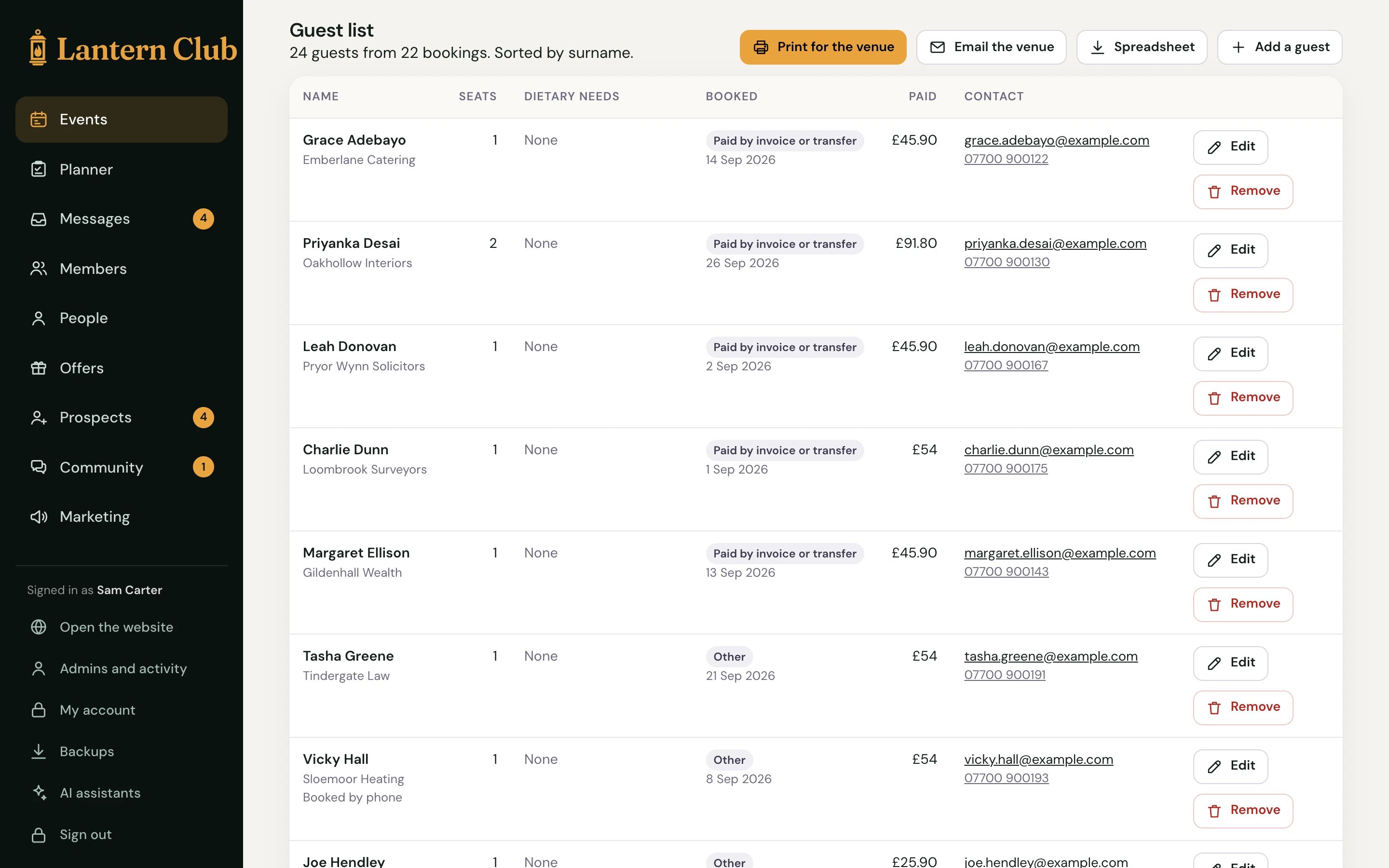Viewport: 1389px width, 868px height.
Task: Click the Members group icon
Action: point(39,269)
